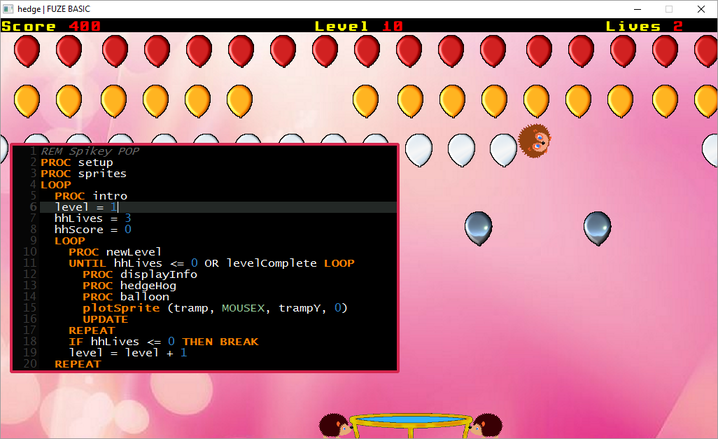Click the 'REM Spikey POP' comment line
The width and height of the screenshot is (718, 439).
click(90, 151)
